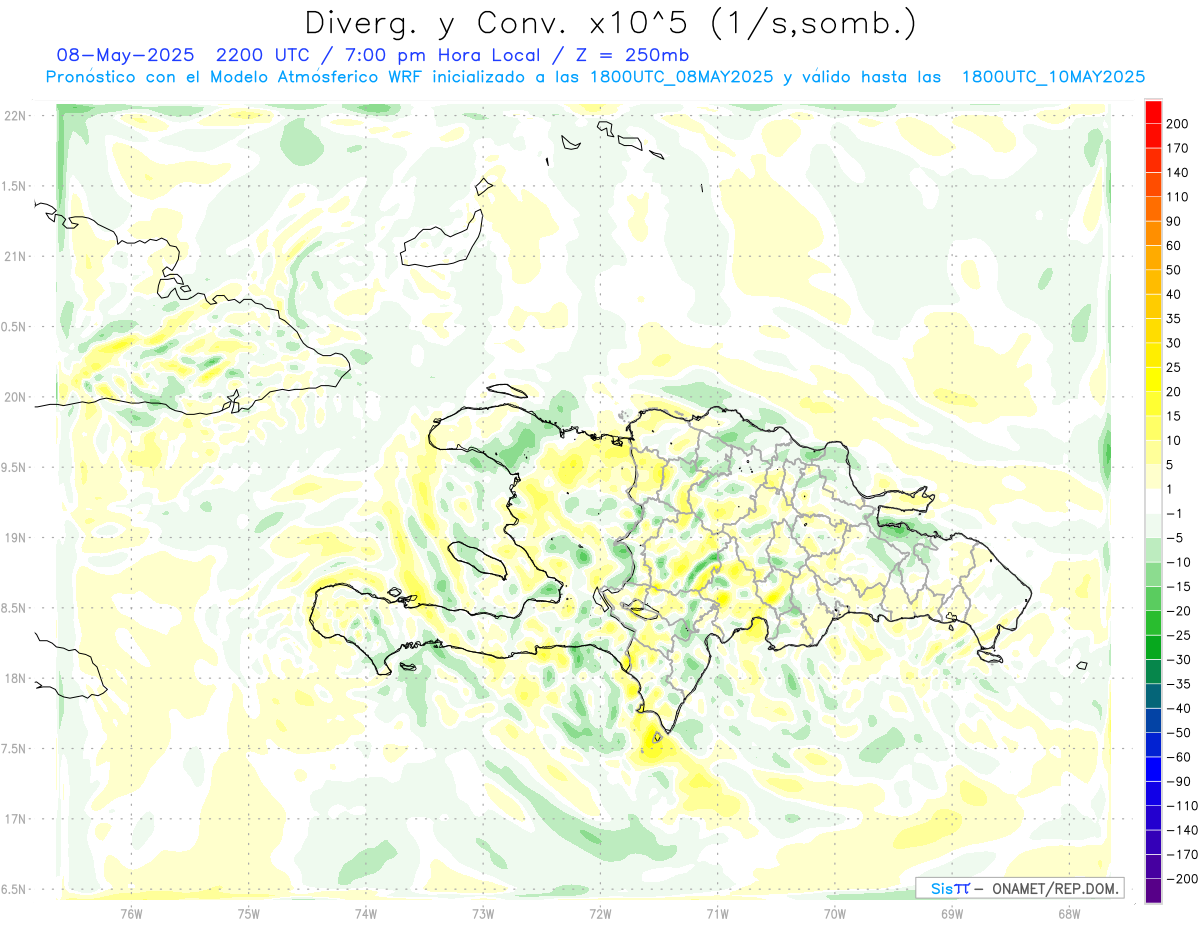Screen dimensions: 1200x927
Task: Click the "10" color bar label
Action: click(x=1174, y=441)
